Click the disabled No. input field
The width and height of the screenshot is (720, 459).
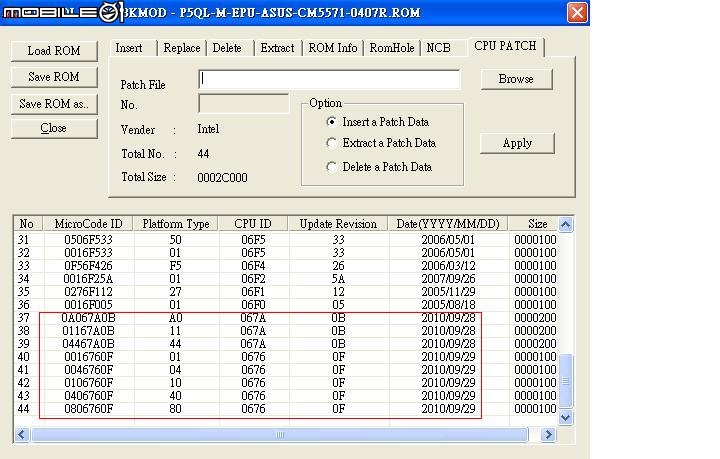[243, 104]
